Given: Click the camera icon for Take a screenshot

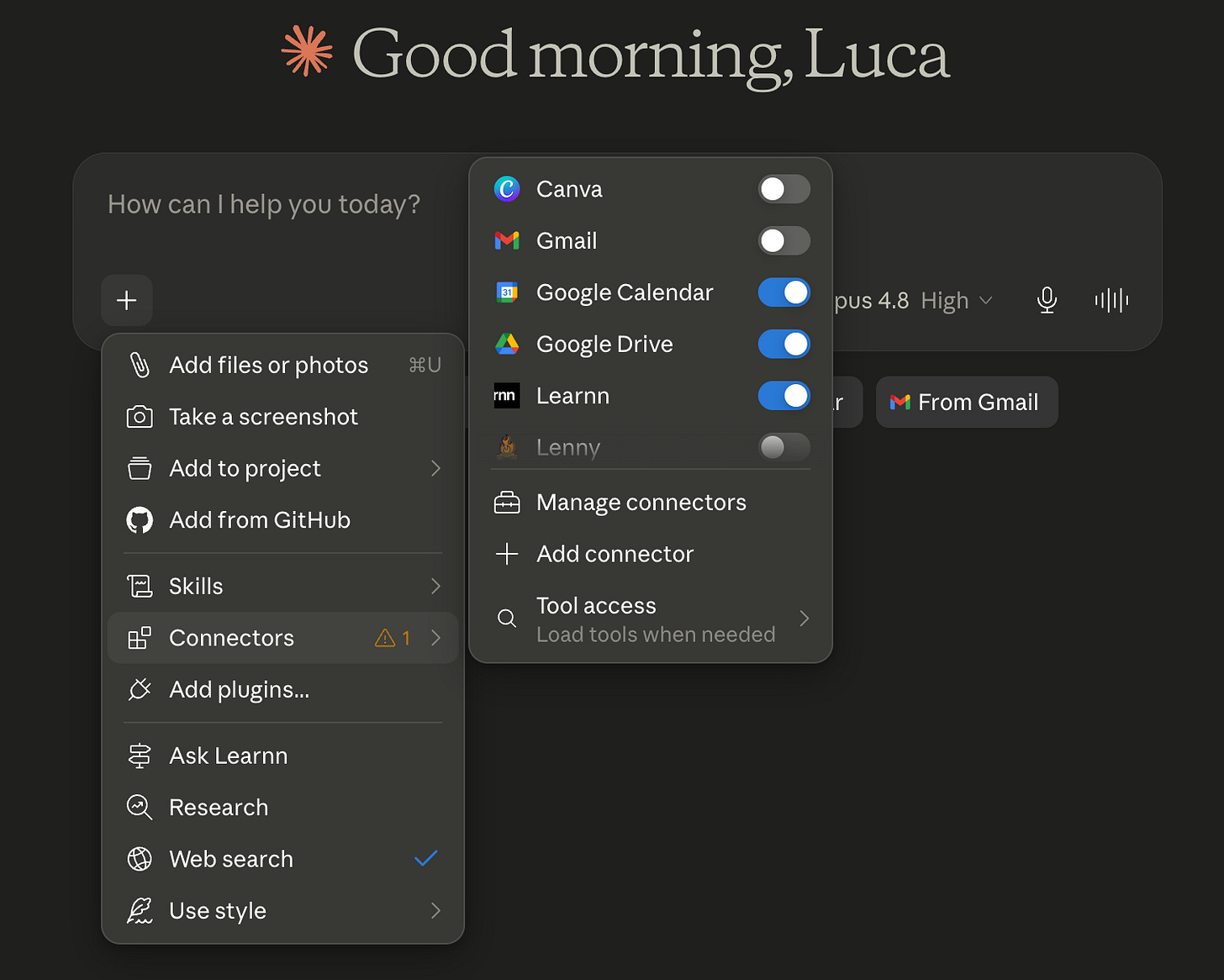Looking at the screenshot, I should point(140,417).
